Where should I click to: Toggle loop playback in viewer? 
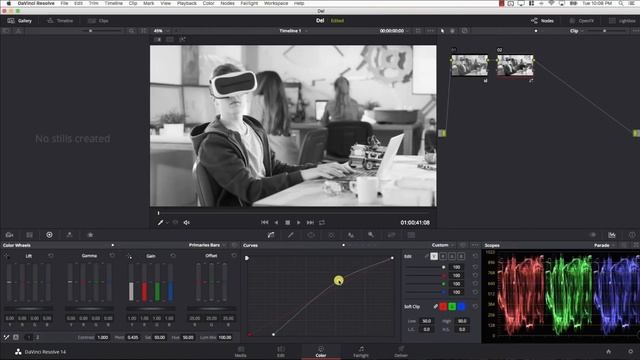point(322,222)
